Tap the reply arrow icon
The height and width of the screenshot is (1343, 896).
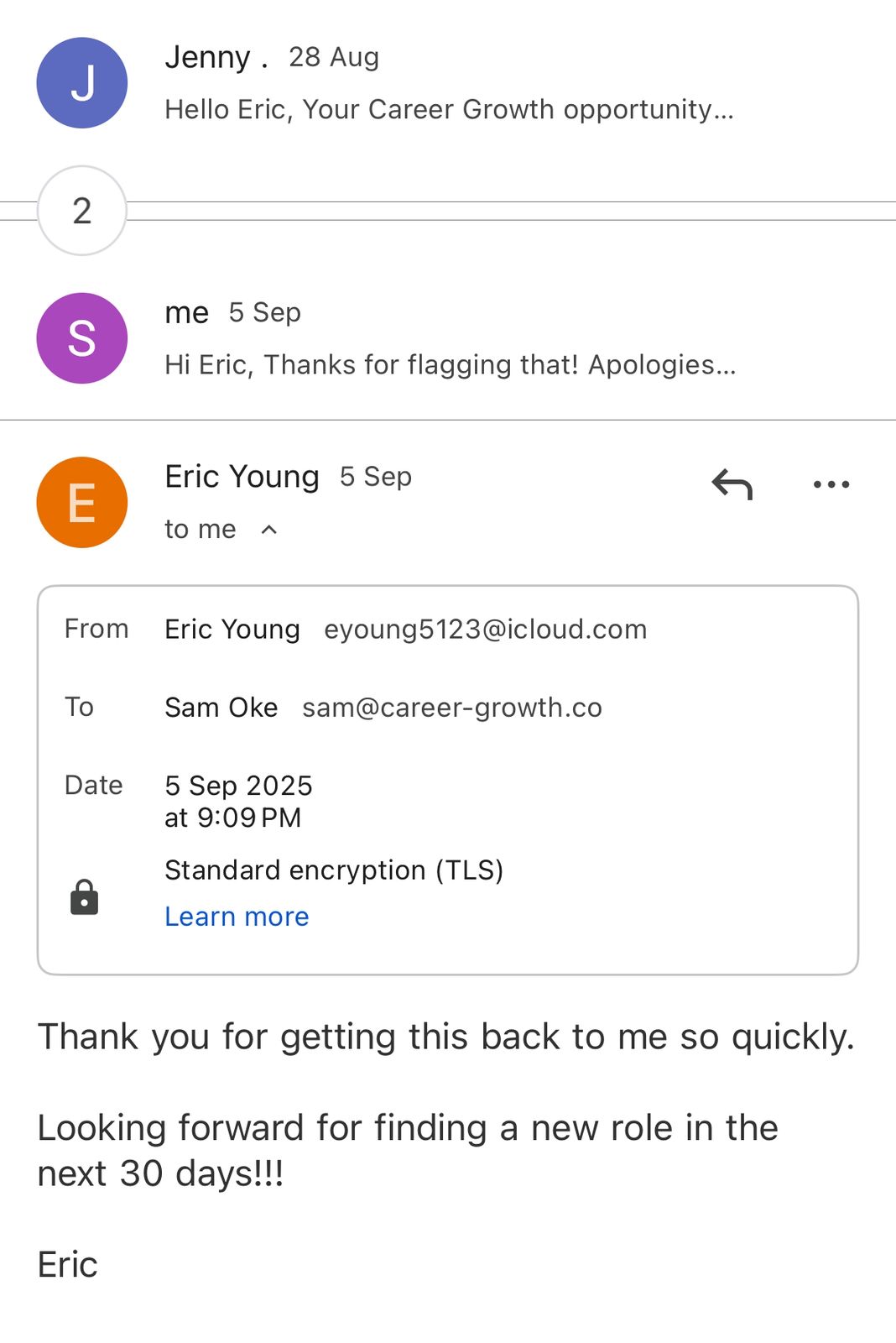[732, 484]
